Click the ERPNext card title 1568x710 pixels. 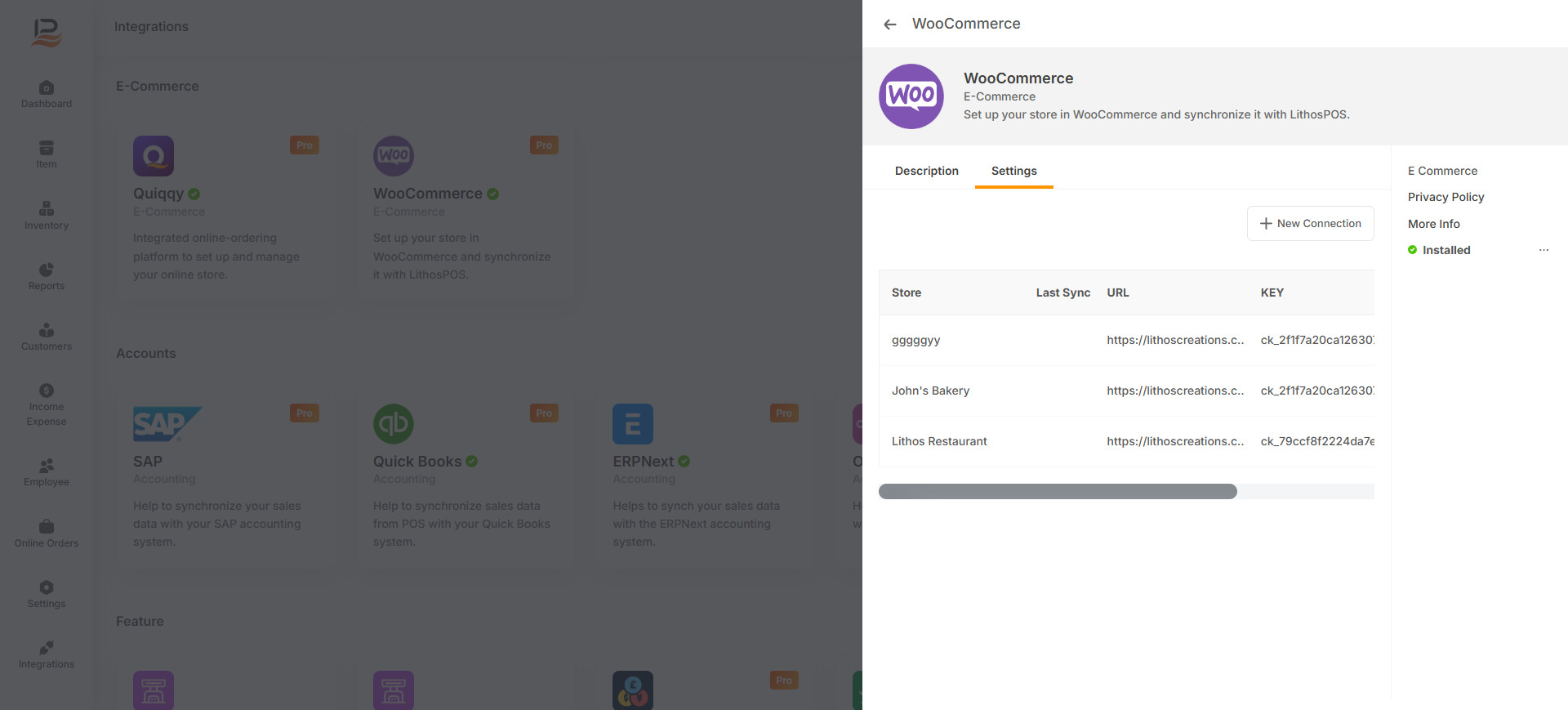(644, 462)
